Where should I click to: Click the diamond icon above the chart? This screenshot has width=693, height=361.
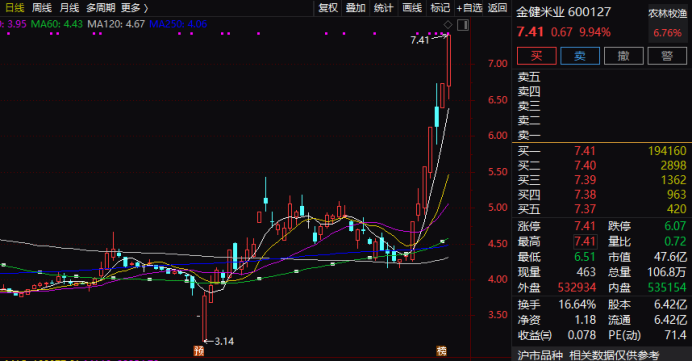click(x=448, y=25)
